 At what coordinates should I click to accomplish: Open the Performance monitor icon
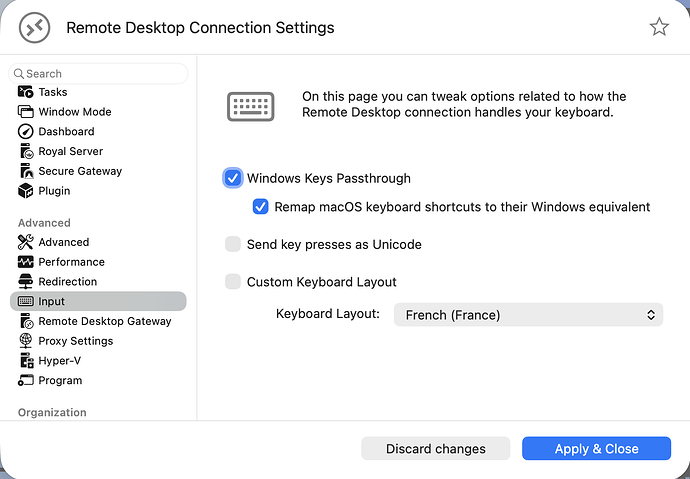pos(26,262)
